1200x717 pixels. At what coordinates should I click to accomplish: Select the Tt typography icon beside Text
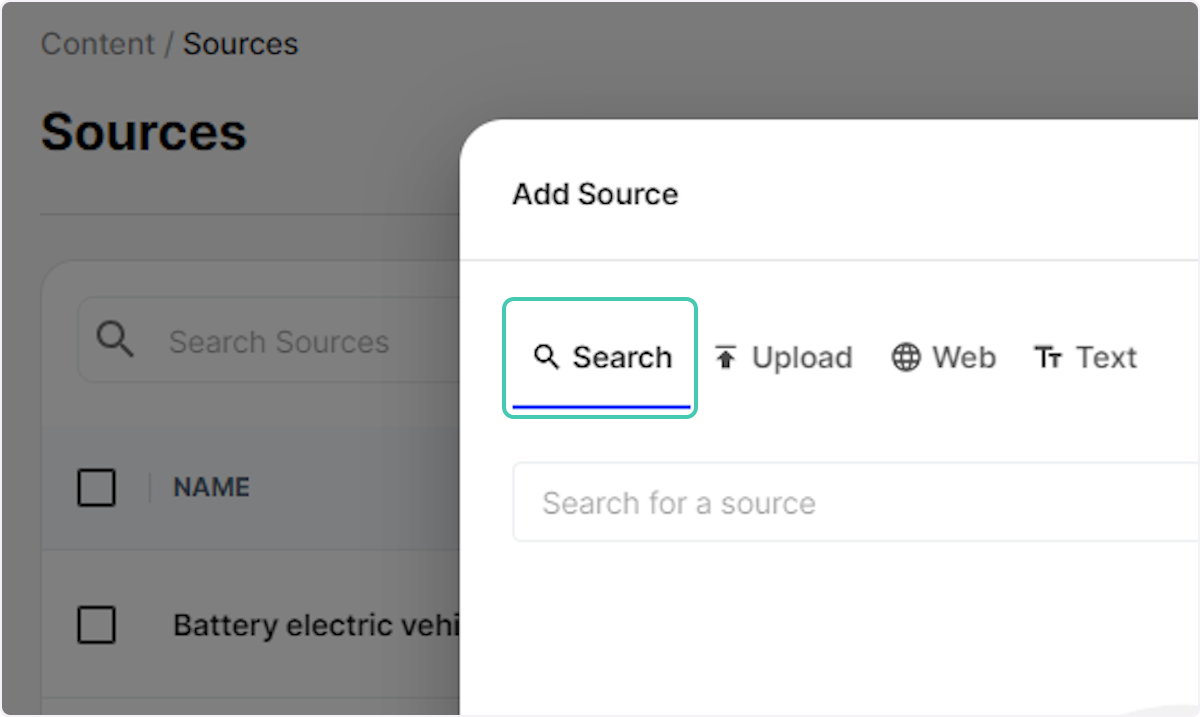pos(1048,357)
